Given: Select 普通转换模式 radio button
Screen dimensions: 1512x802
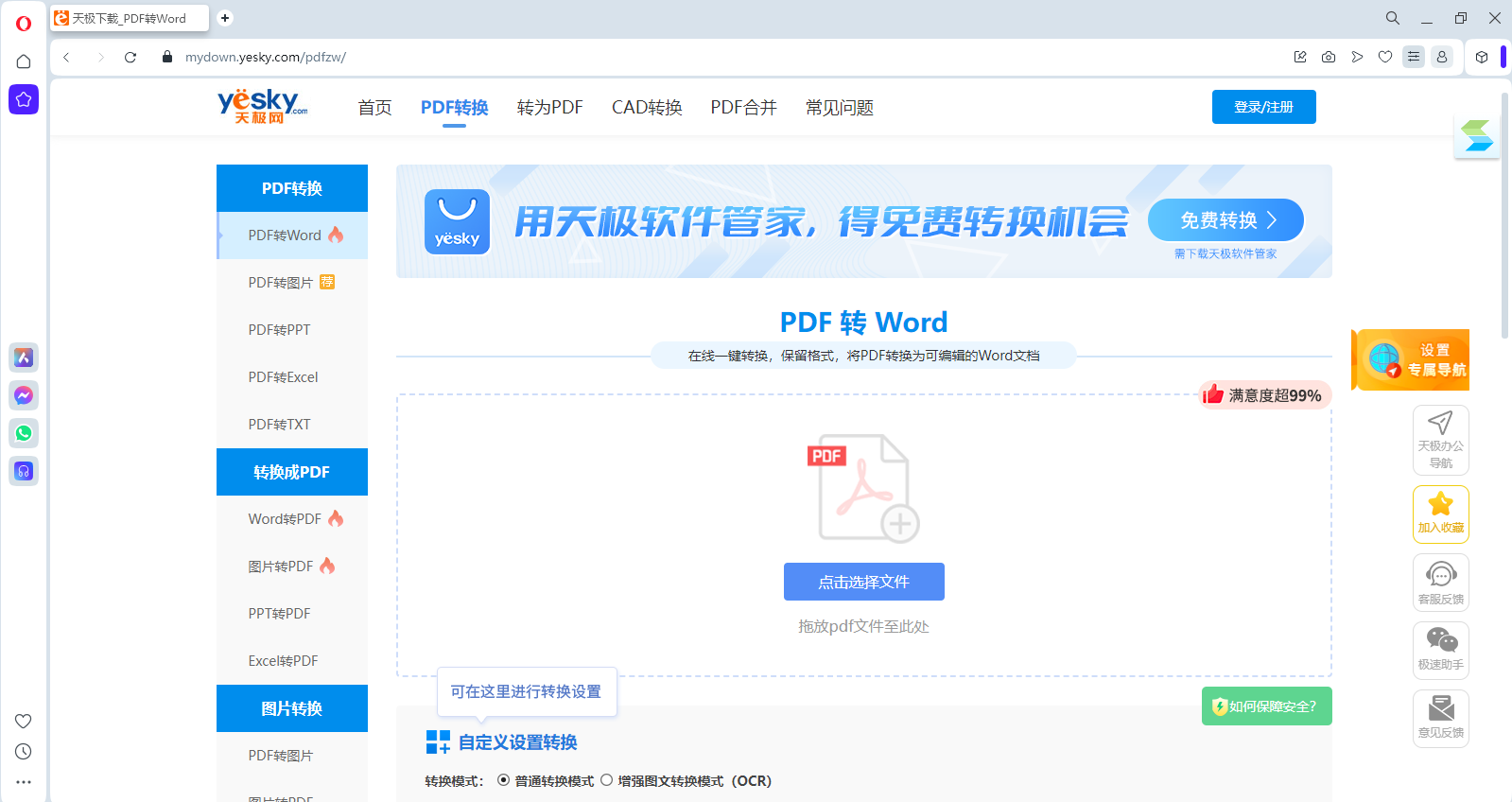Looking at the screenshot, I should point(503,780).
